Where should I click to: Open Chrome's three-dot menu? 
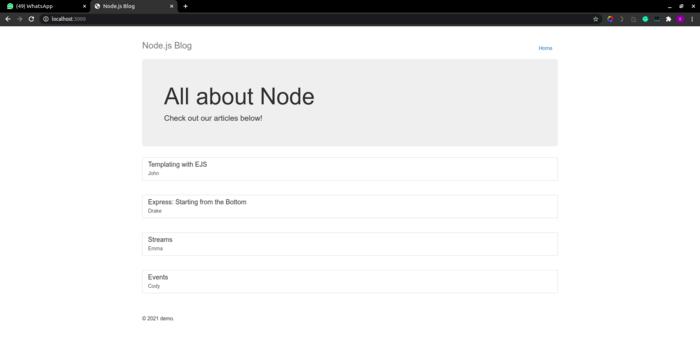pyautogui.click(x=692, y=19)
